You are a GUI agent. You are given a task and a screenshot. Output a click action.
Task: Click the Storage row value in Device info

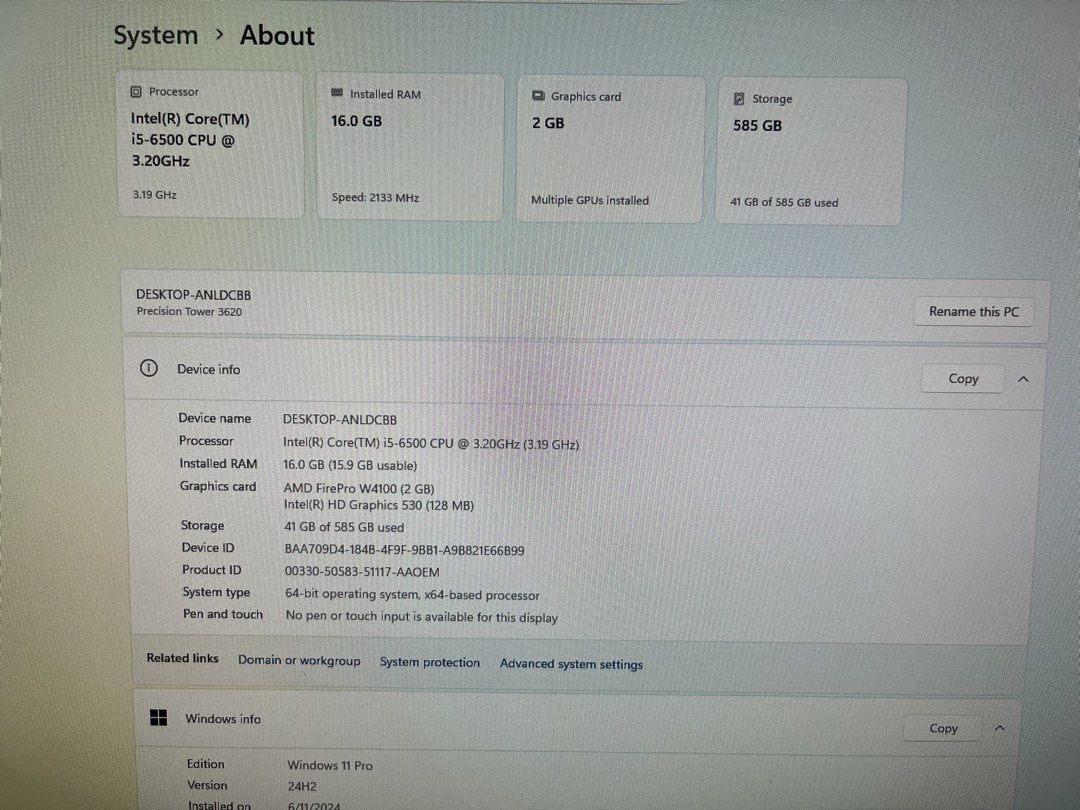(344, 527)
